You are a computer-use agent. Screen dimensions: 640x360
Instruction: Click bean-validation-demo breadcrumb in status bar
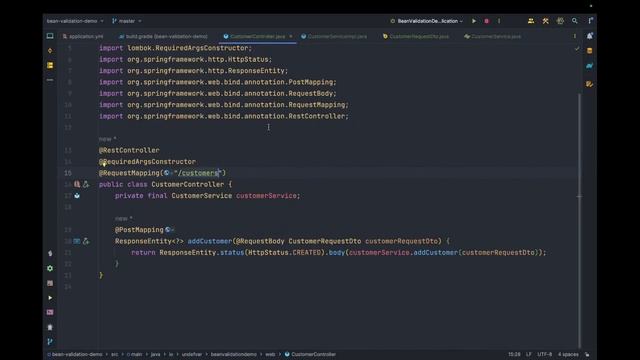click(75, 354)
